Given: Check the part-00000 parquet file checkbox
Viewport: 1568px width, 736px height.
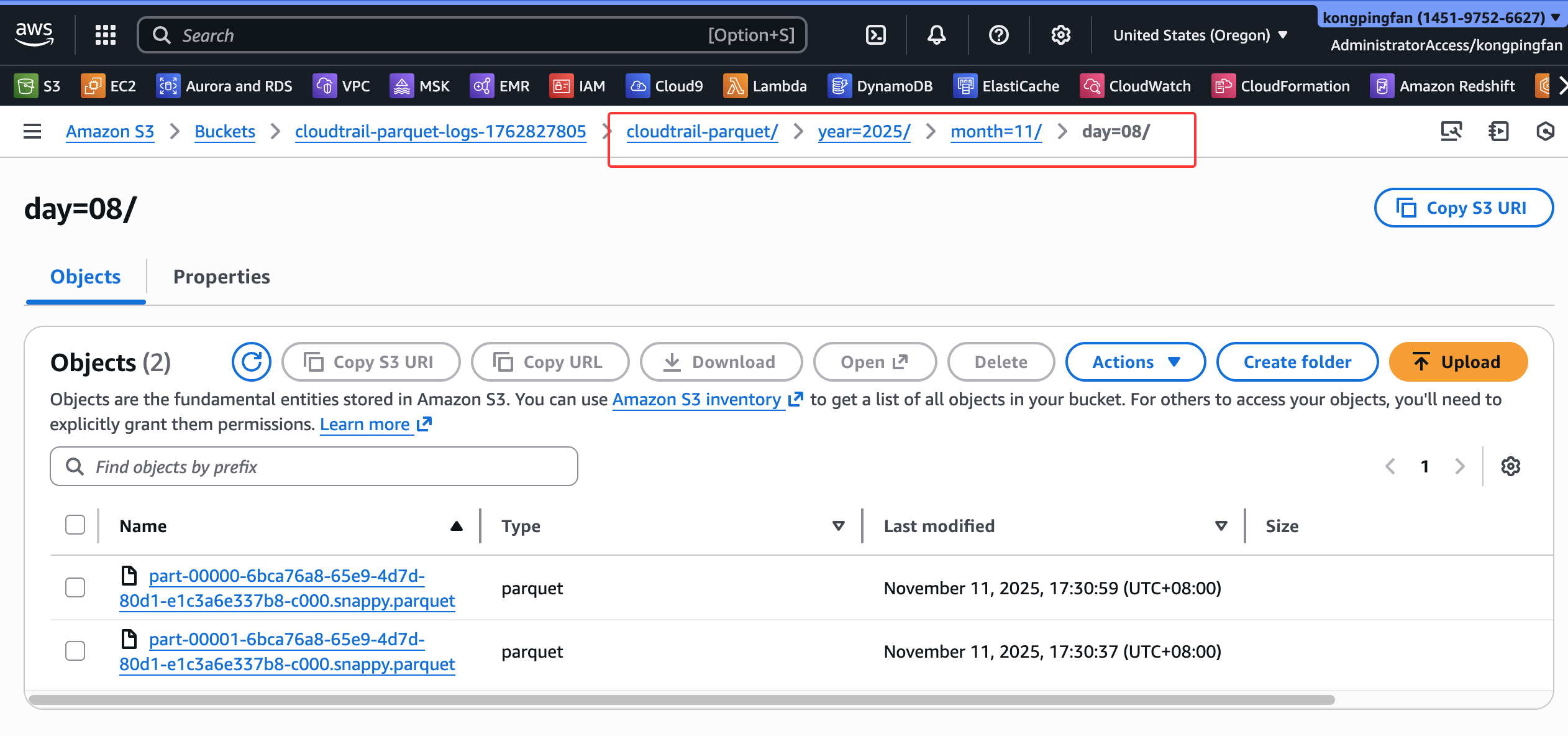Looking at the screenshot, I should coord(75,587).
